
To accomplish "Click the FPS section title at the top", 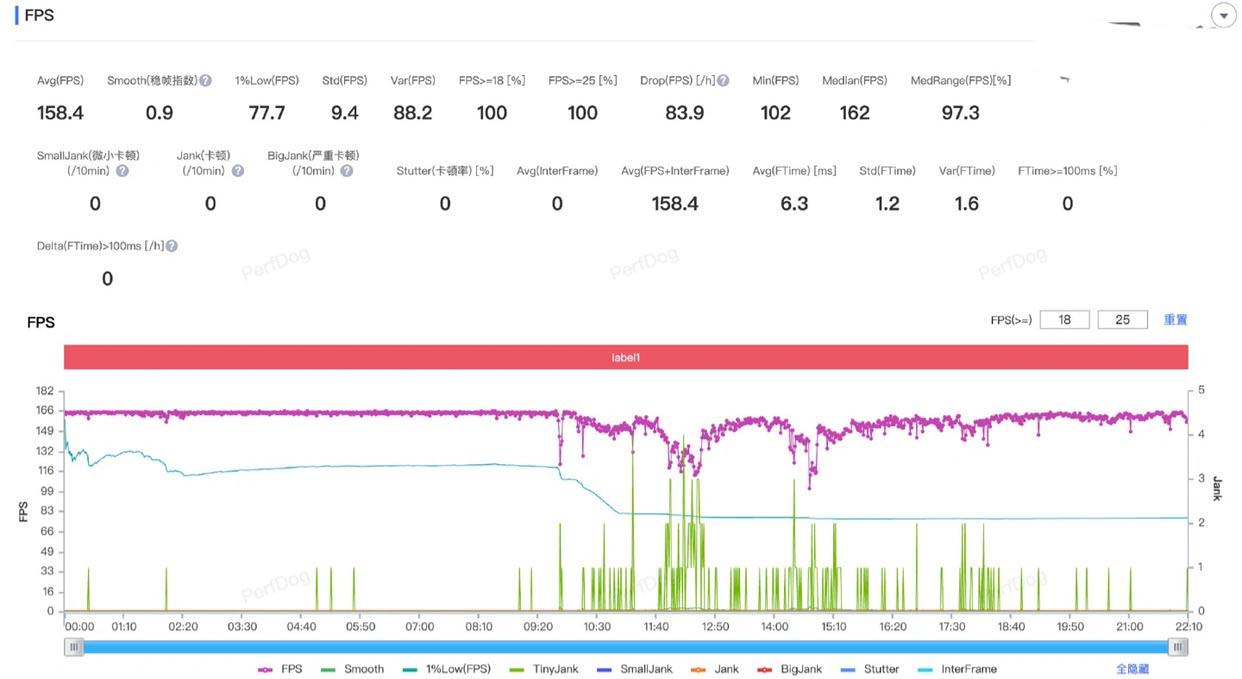I will point(39,16).
